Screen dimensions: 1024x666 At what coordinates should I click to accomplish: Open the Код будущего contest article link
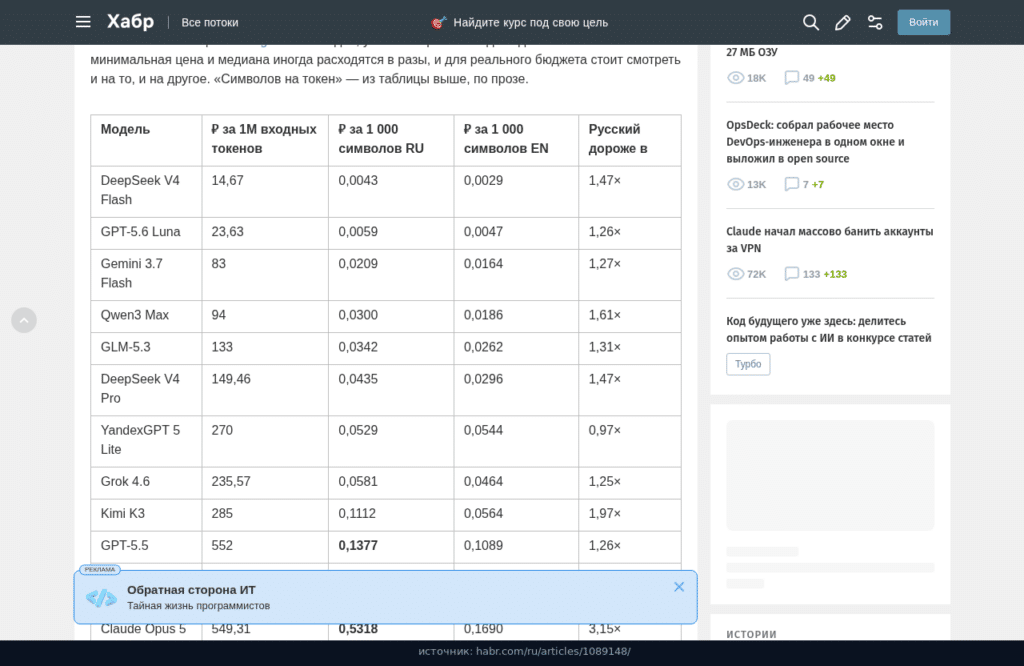point(829,329)
